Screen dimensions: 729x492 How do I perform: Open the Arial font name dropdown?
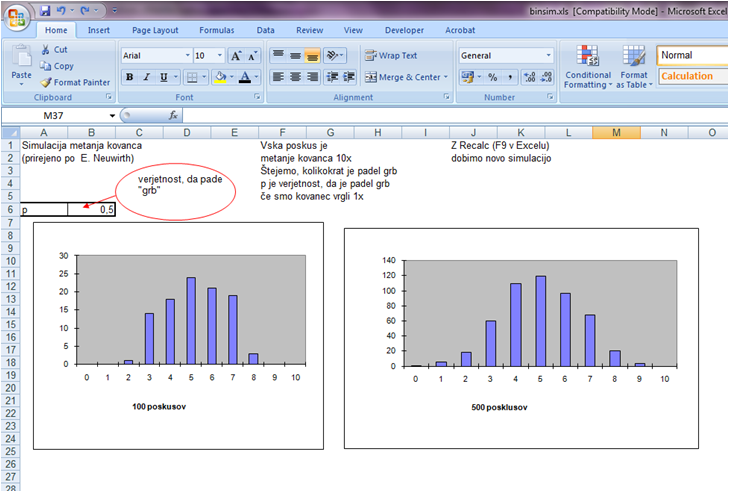[187, 56]
